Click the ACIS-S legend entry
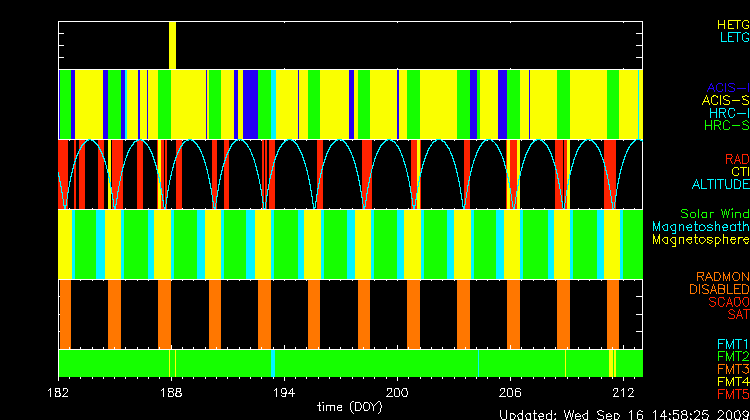The height and width of the screenshot is (420, 750). point(725,100)
